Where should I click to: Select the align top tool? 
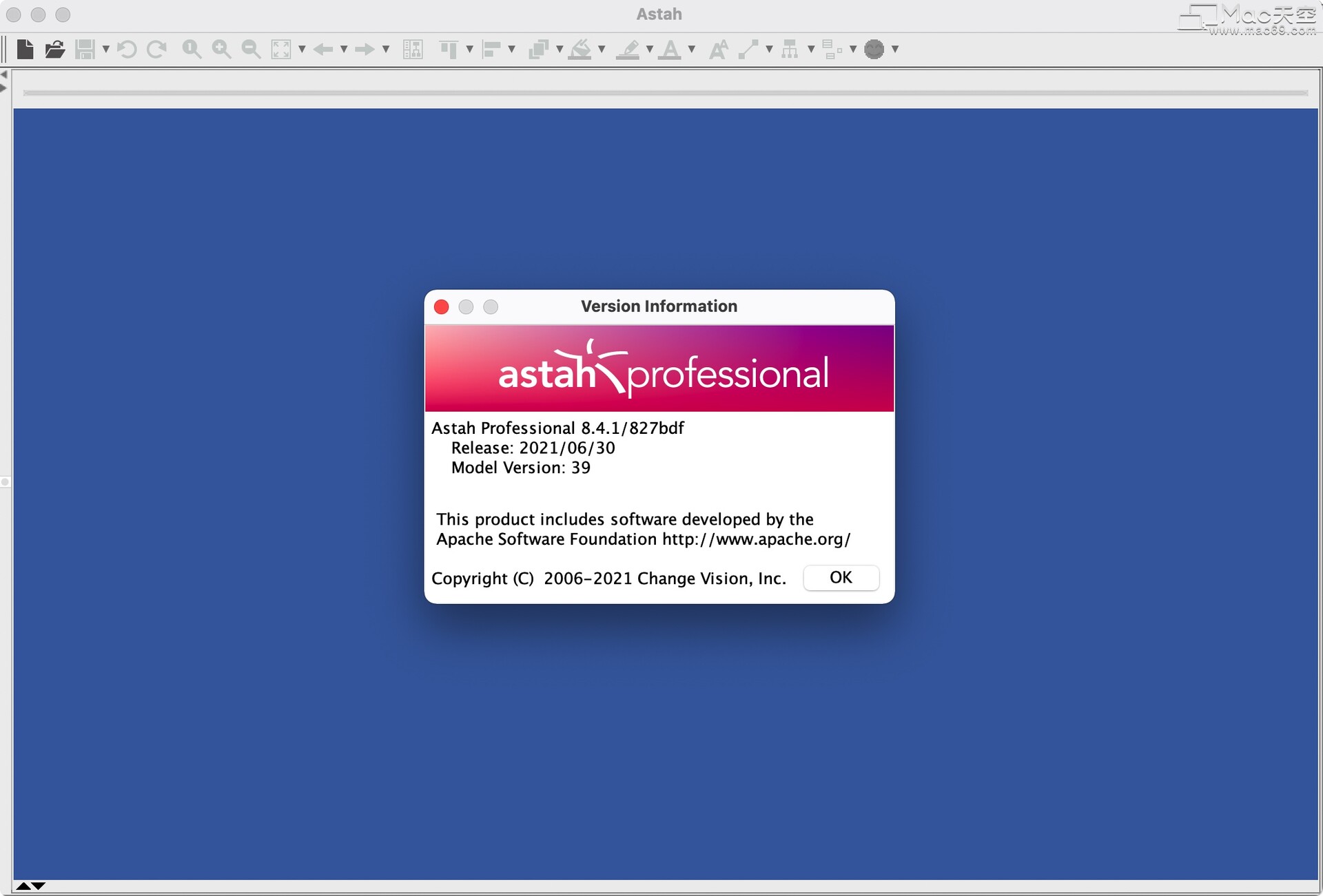(449, 49)
